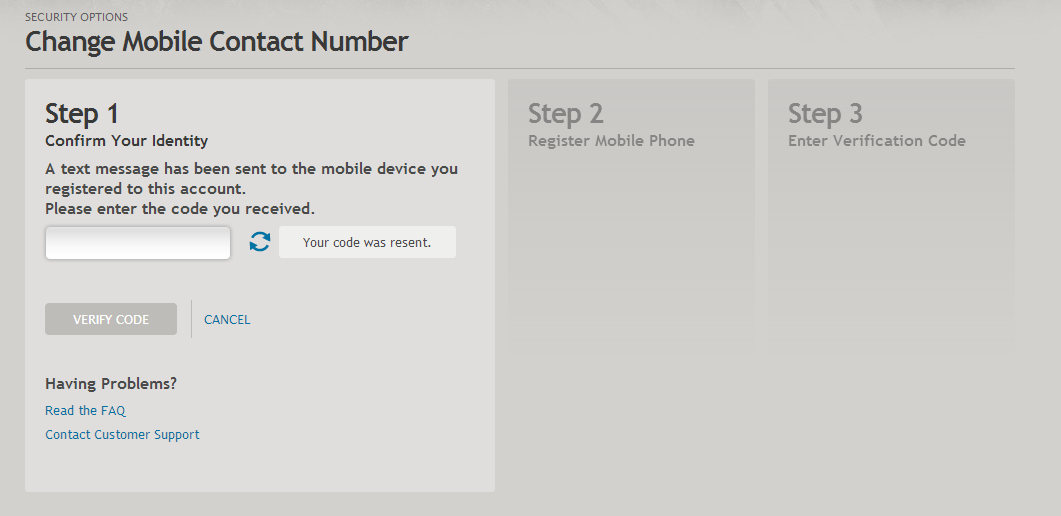Select the Step 1 heading
The image size is (1061, 516).
82,113
